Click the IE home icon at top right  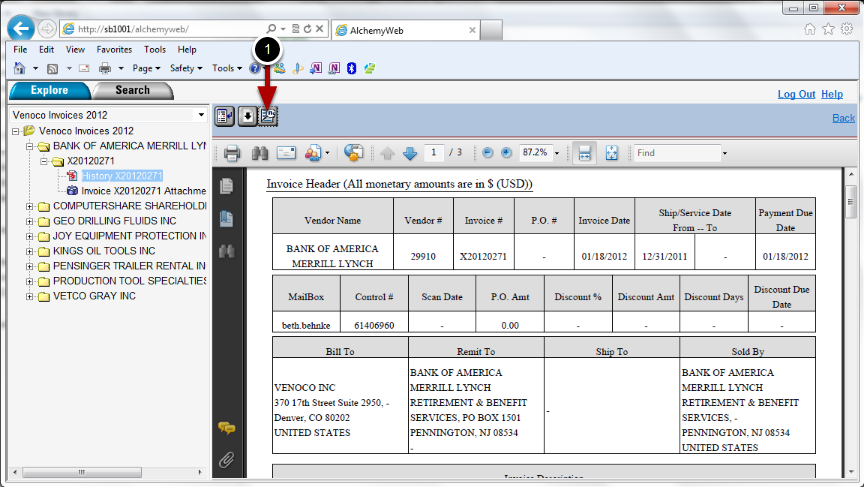tap(809, 29)
